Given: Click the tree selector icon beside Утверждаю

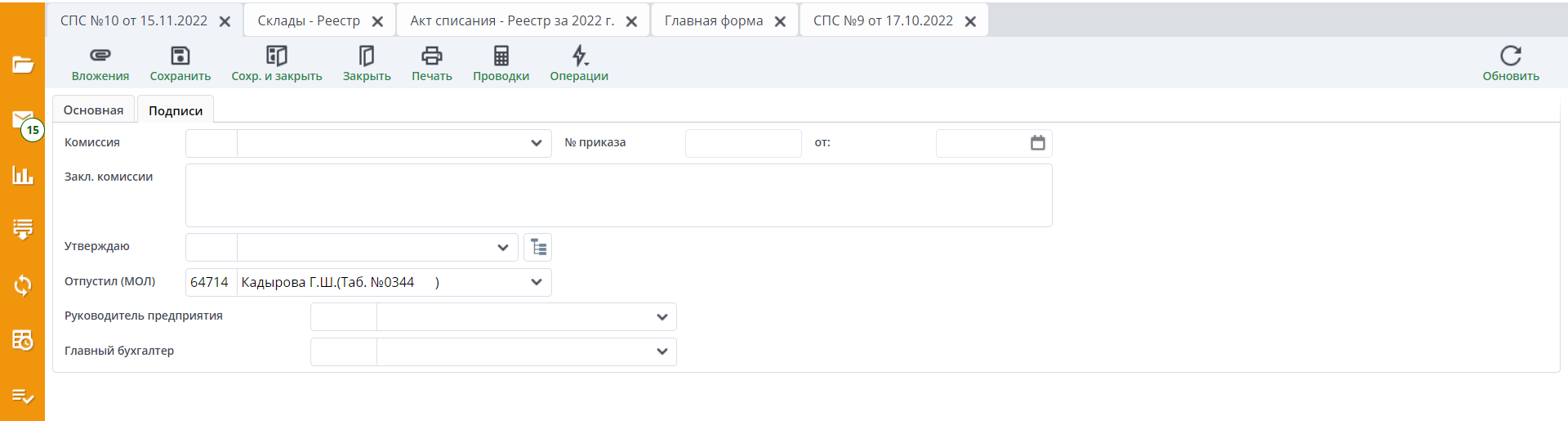Looking at the screenshot, I should pyautogui.click(x=538, y=247).
